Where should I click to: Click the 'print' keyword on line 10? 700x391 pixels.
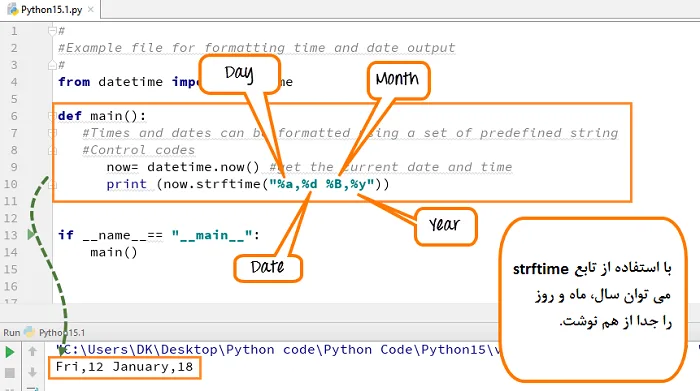pyautogui.click(x=127, y=184)
